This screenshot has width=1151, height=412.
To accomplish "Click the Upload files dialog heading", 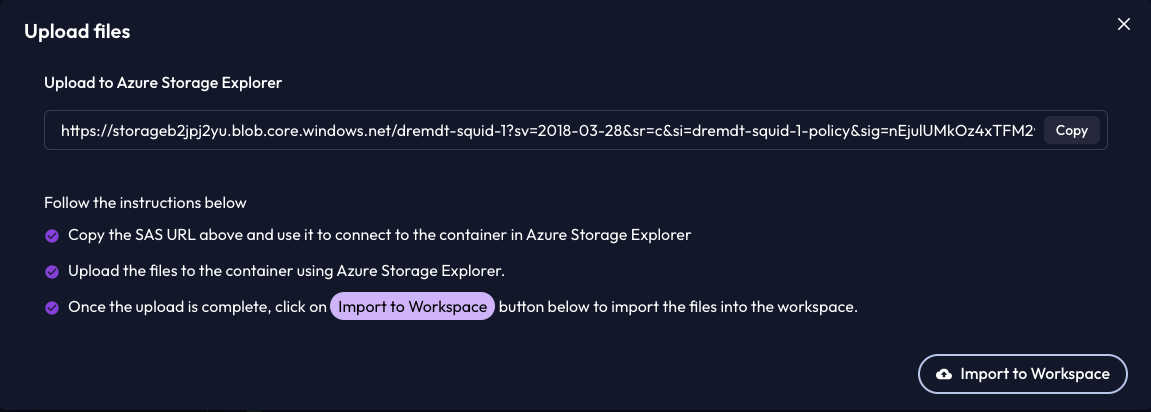I will (x=77, y=32).
